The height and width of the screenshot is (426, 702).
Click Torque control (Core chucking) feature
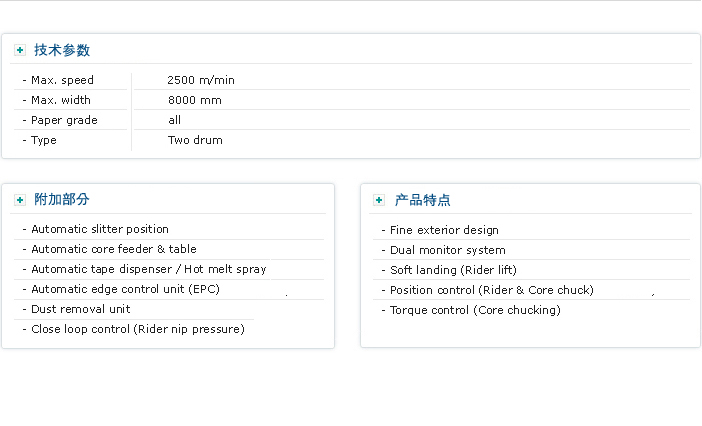coord(475,310)
